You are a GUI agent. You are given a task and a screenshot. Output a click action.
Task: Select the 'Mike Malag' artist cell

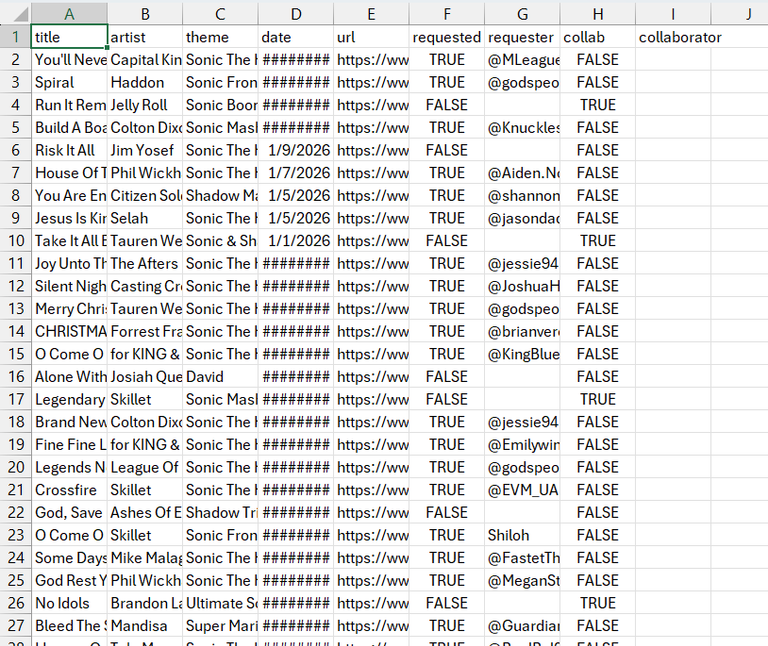[x=145, y=558]
